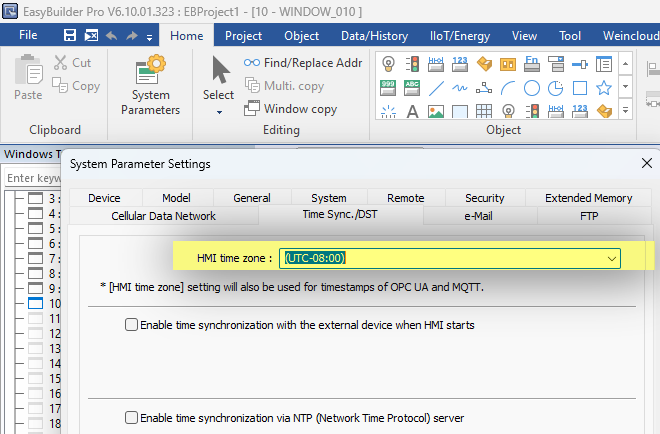Copy the selected object
This screenshot has width=660, height=434.
click(x=76, y=85)
